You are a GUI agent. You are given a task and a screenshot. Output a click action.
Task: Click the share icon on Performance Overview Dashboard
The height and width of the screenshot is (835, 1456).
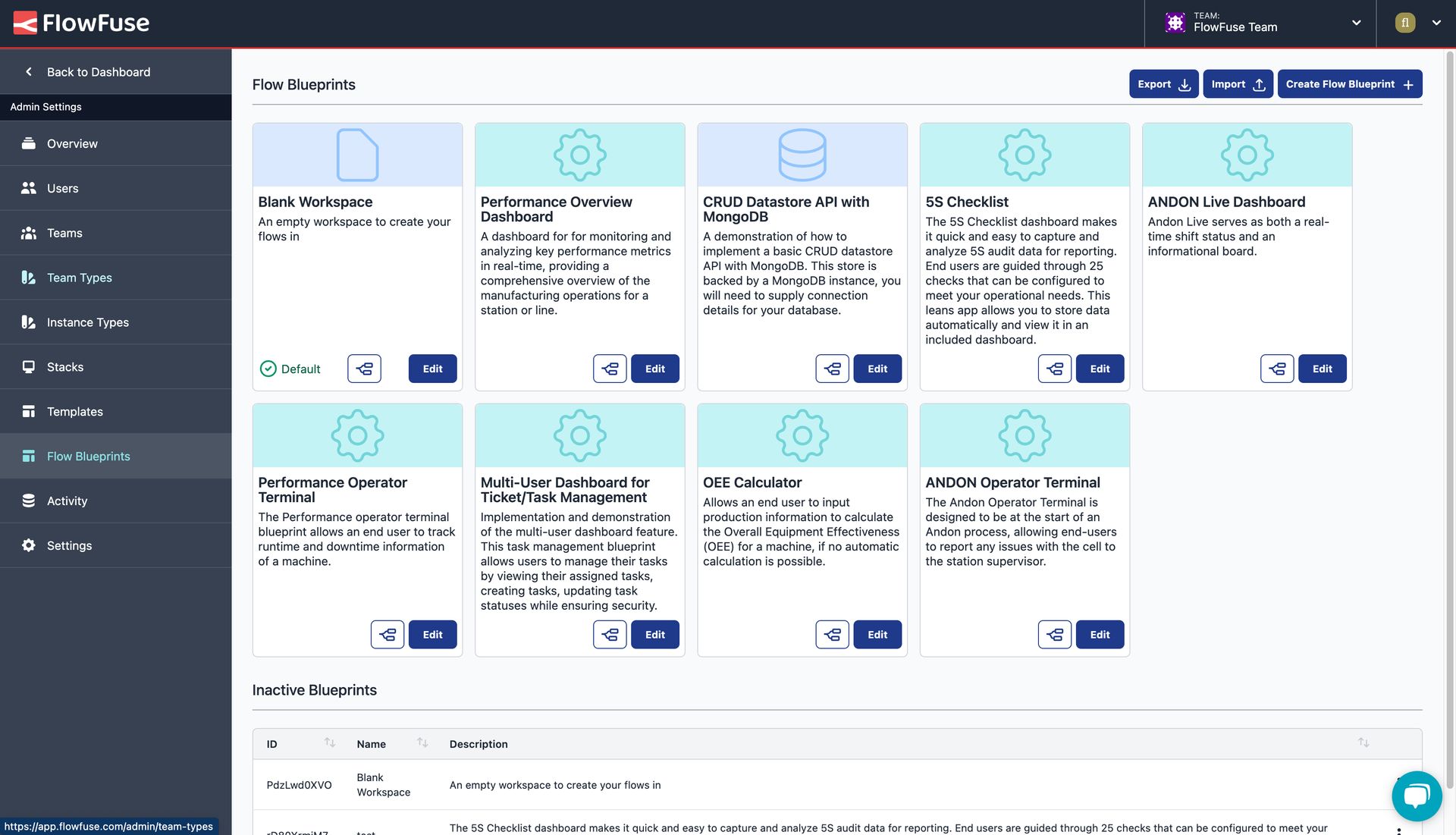pos(610,368)
